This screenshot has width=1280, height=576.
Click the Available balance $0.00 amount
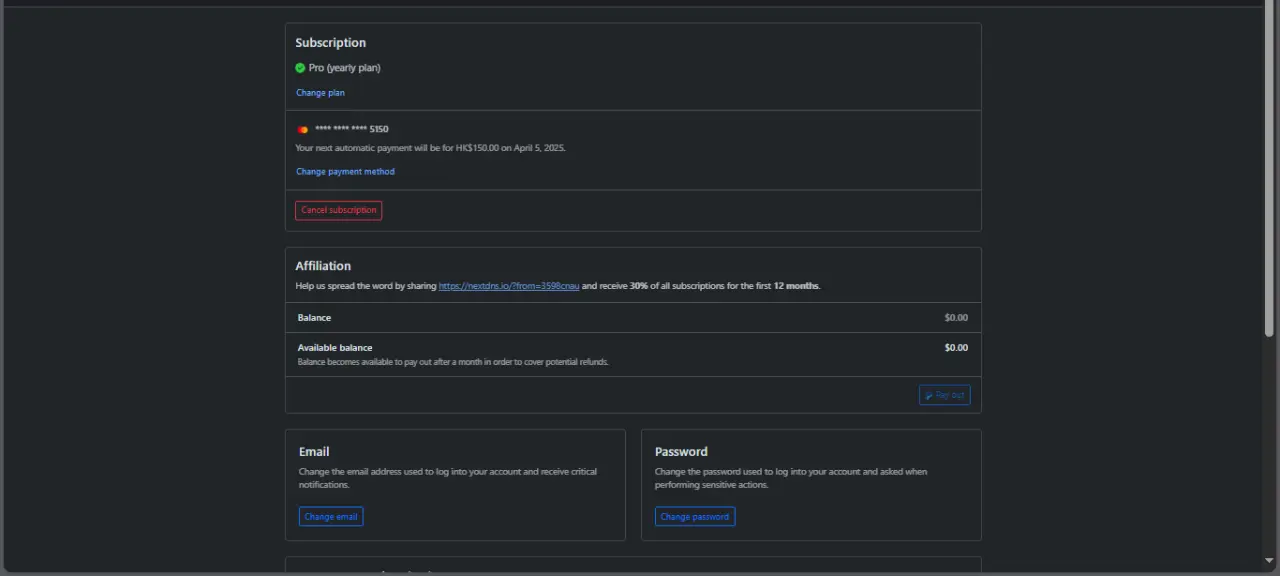click(956, 348)
